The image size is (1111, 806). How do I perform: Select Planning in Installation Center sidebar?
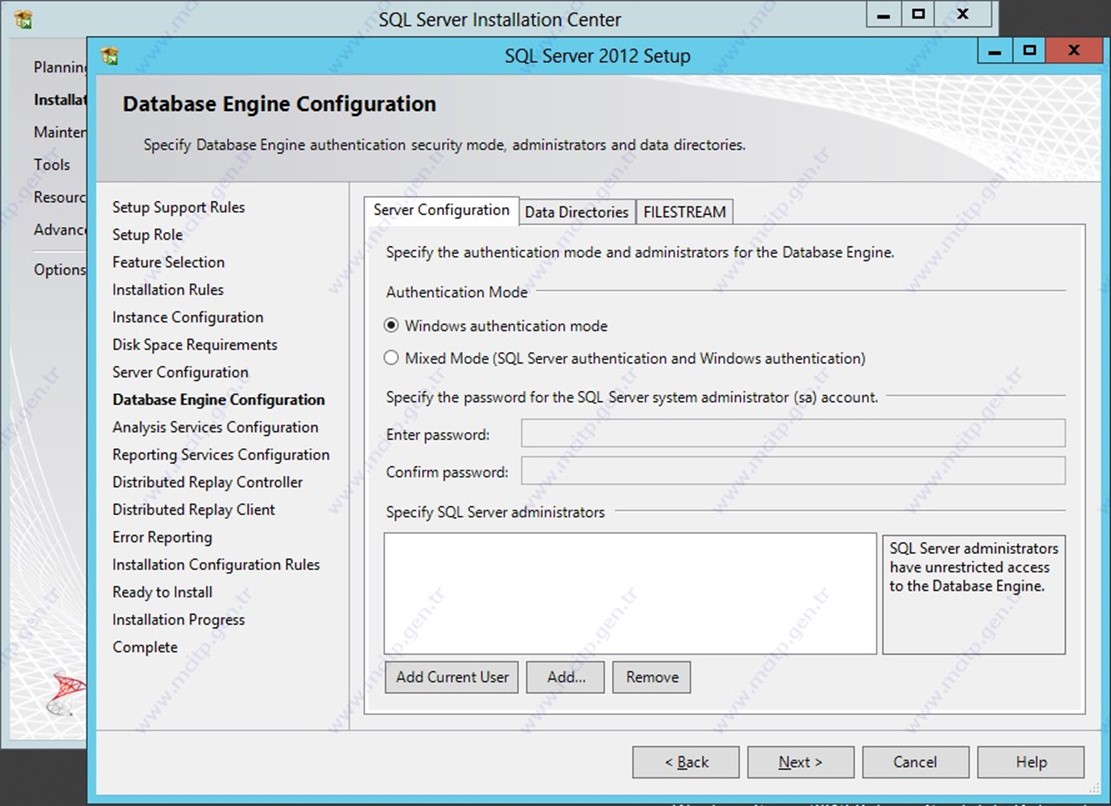tap(60, 67)
